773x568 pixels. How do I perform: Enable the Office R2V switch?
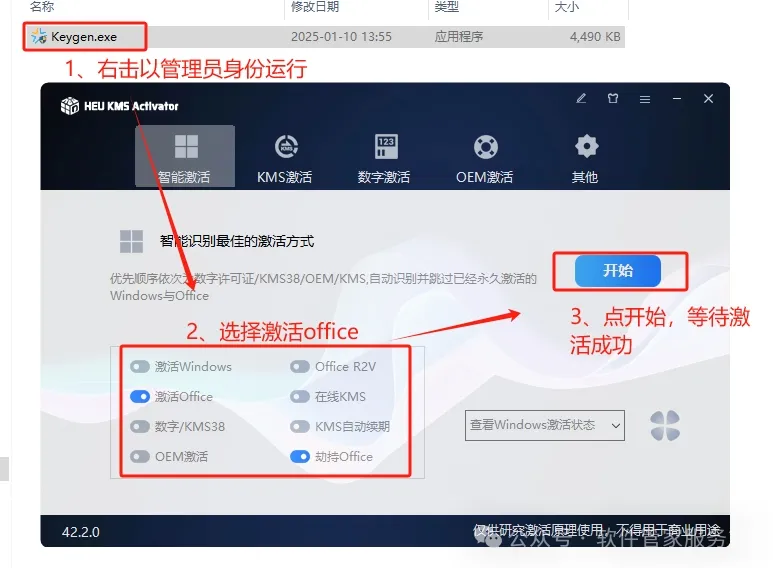coord(300,367)
